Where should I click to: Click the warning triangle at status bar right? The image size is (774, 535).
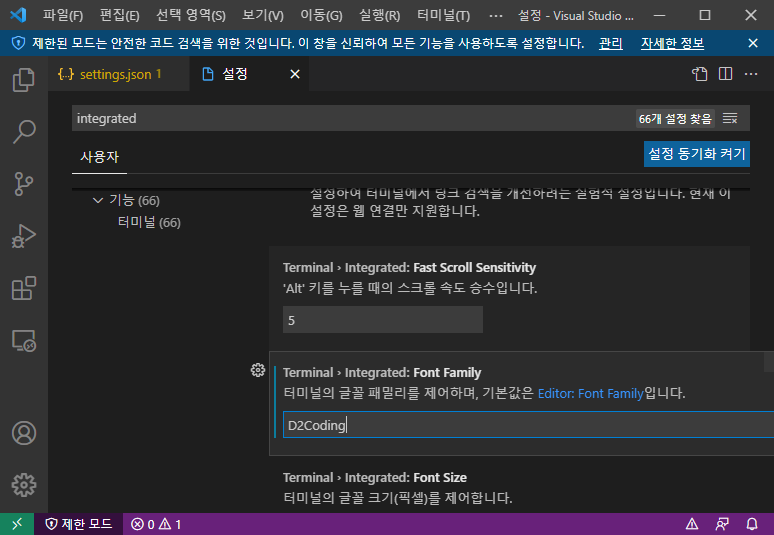tap(692, 524)
